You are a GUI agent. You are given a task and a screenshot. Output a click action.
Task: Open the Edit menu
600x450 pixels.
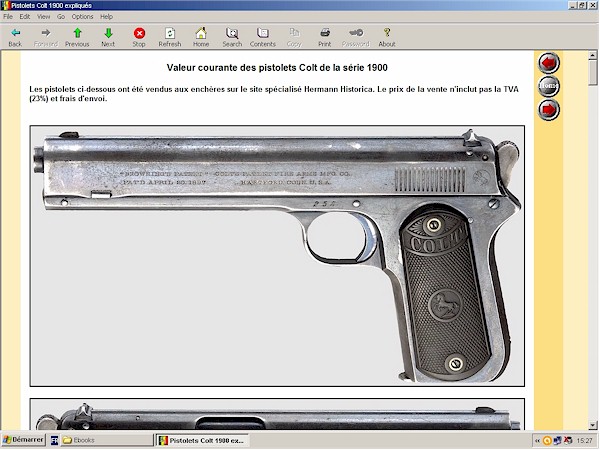[x=25, y=16]
